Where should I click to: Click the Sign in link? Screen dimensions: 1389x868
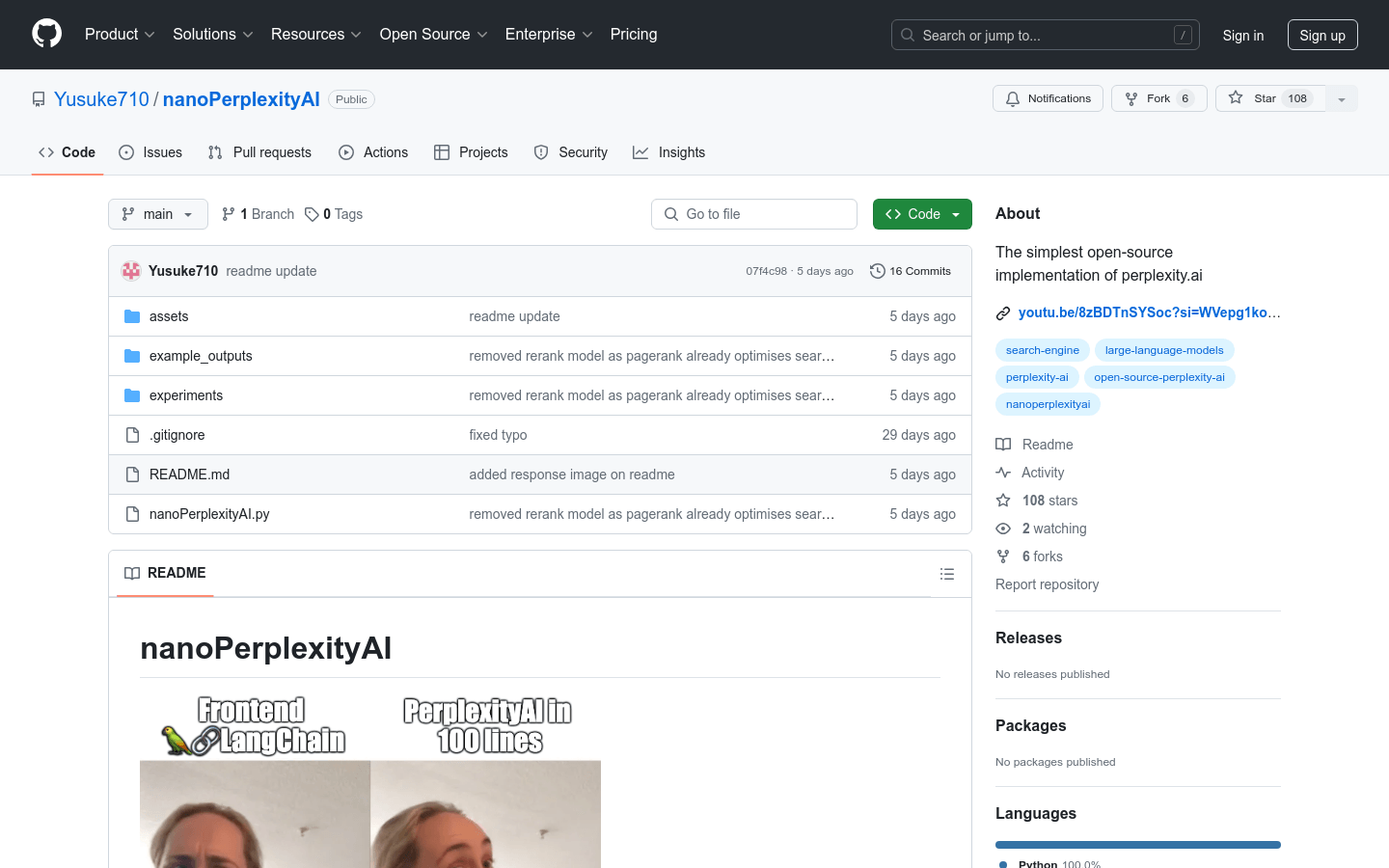[x=1243, y=36]
